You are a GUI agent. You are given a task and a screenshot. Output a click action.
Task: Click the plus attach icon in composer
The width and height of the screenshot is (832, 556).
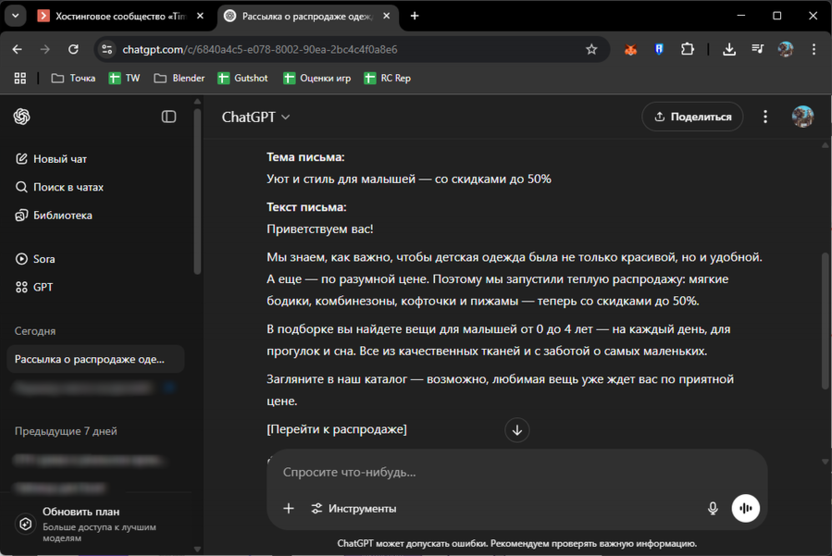coord(288,508)
